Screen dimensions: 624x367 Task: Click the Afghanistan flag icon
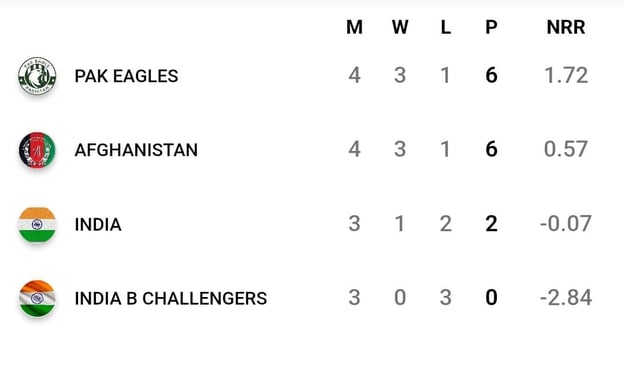click(x=37, y=150)
